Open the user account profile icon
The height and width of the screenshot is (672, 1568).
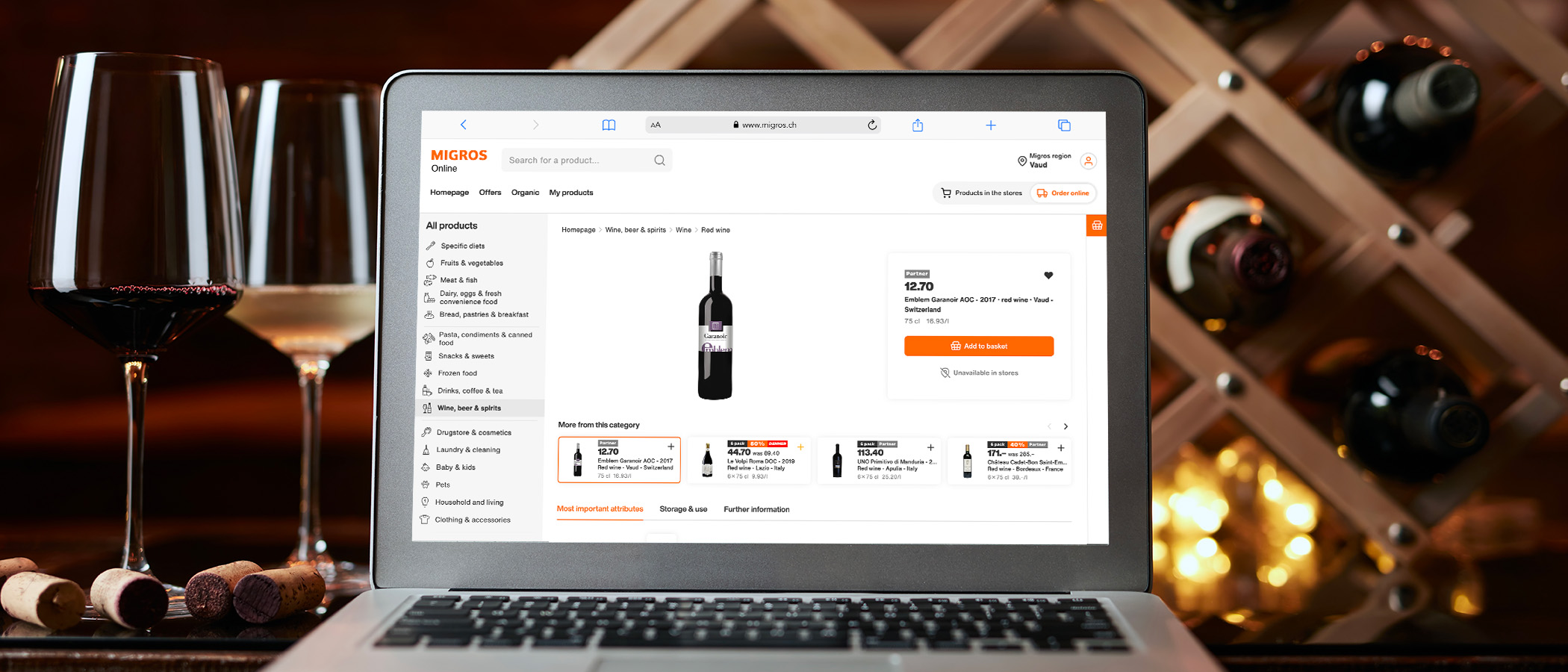pos(1089,161)
